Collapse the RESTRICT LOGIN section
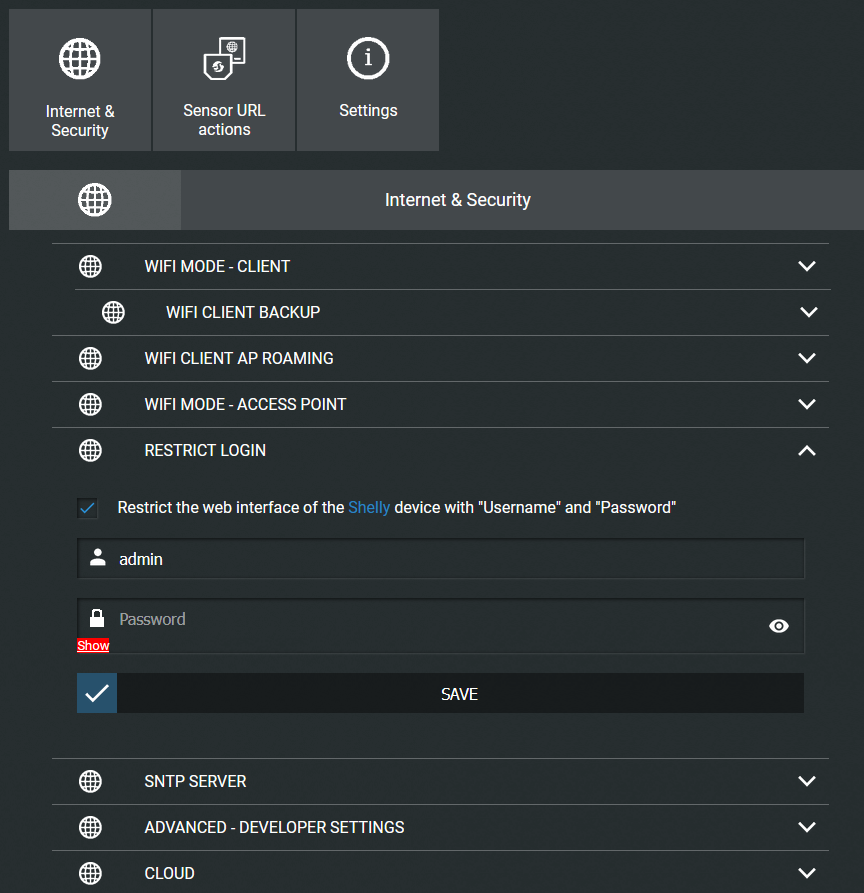The height and width of the screenshot is (893, 864). [x=807, y=451]
